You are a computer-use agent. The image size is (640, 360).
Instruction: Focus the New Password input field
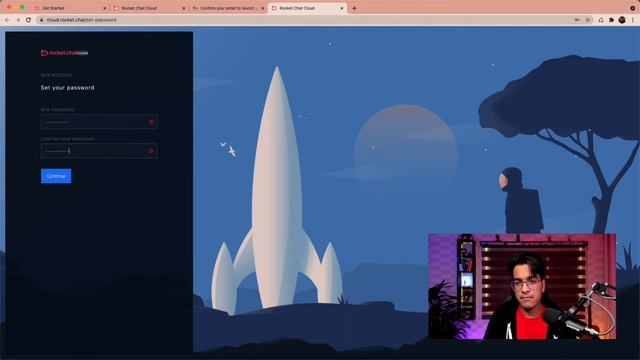point(99,122)
